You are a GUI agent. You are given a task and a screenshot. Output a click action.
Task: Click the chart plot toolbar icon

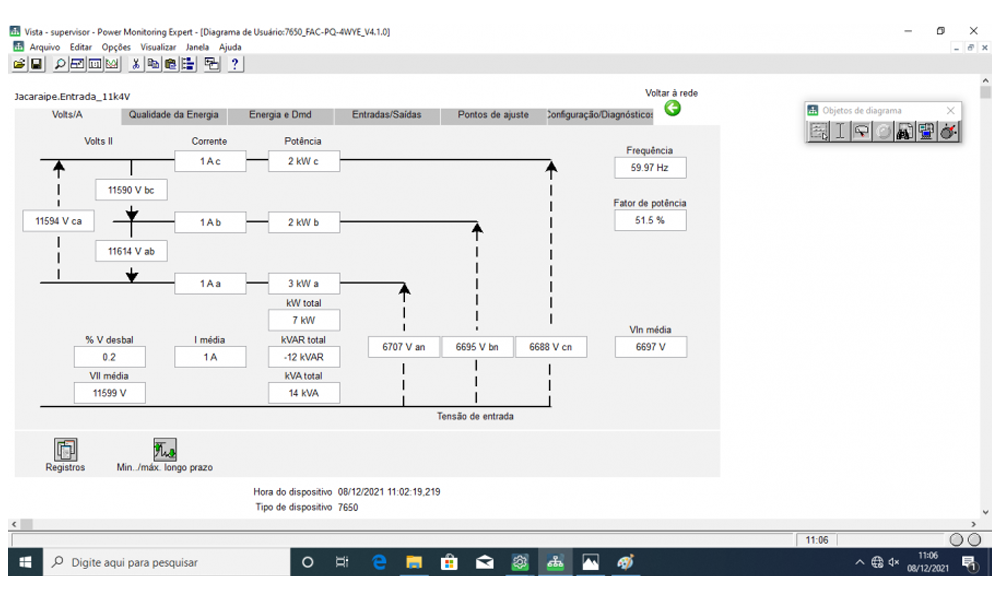coord(113,64)
